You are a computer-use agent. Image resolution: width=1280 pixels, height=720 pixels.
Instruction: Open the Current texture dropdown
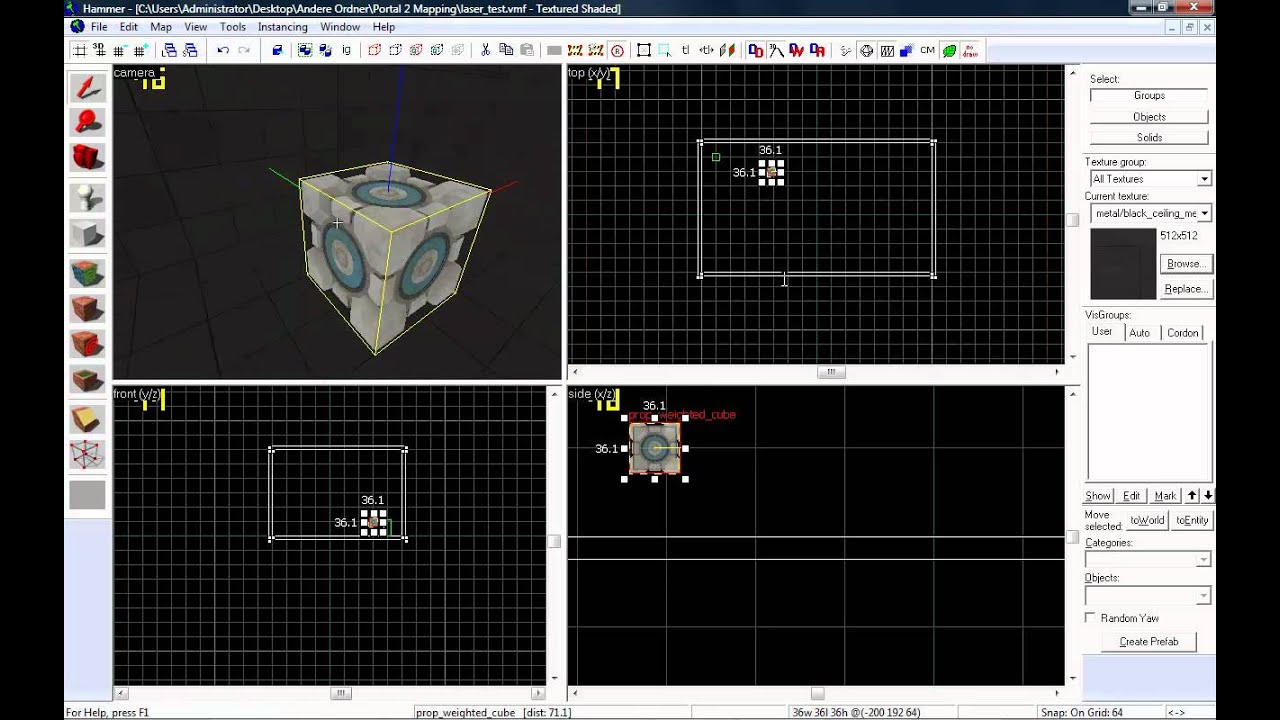pos(1150,213)
